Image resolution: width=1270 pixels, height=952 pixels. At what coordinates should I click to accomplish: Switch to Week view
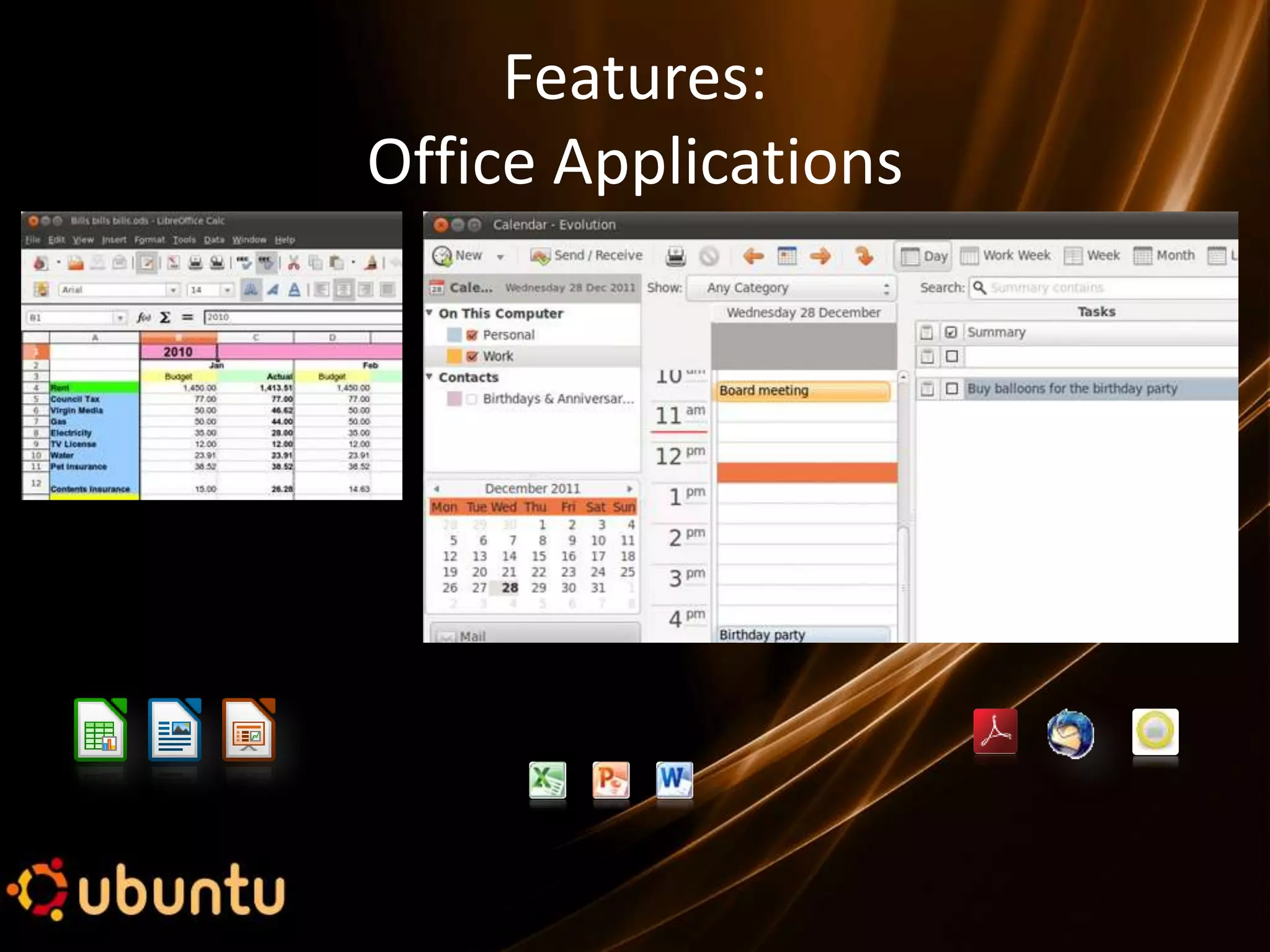[x=1092, y=255]
